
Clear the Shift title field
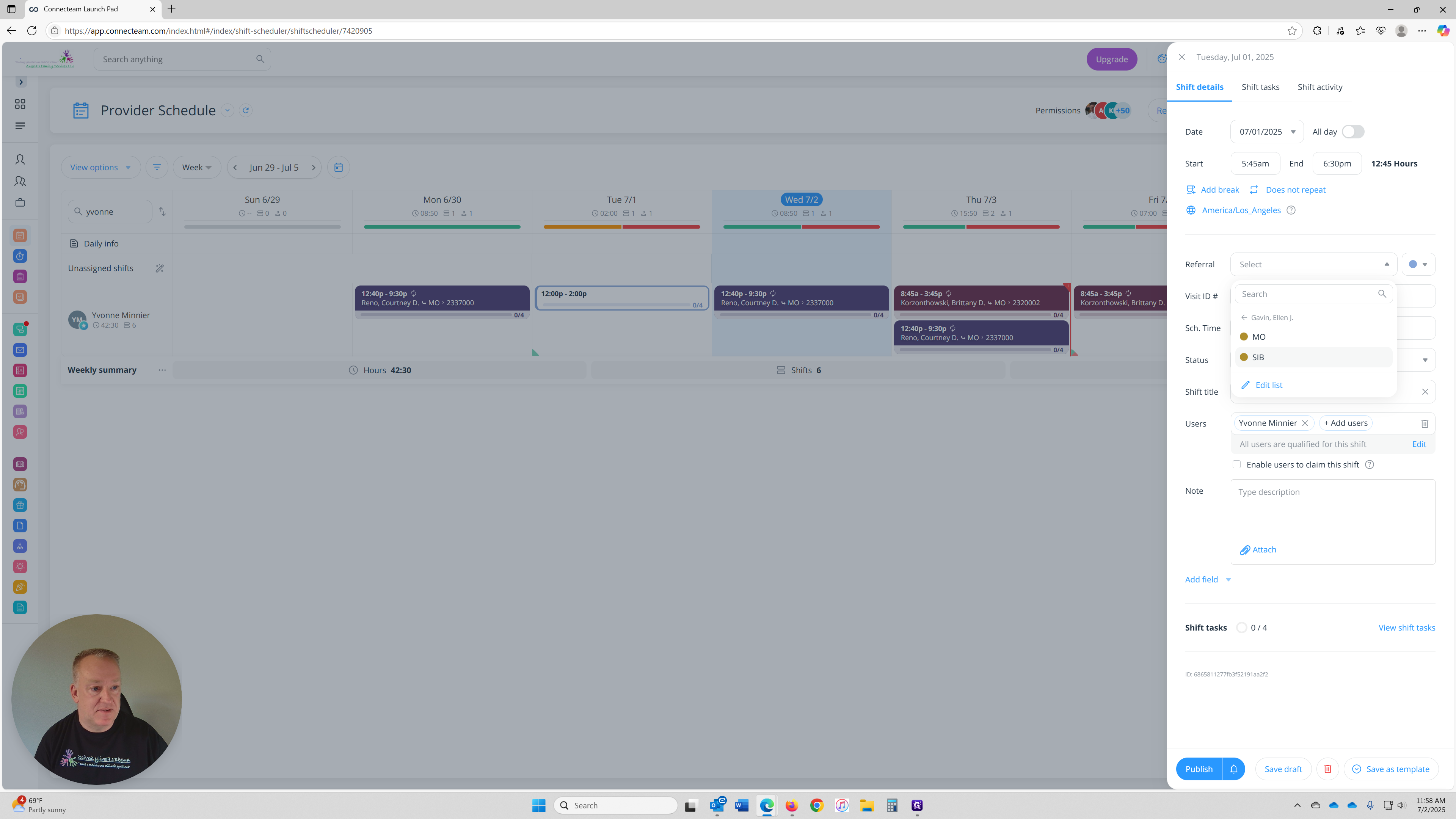tap(1425, 392)
